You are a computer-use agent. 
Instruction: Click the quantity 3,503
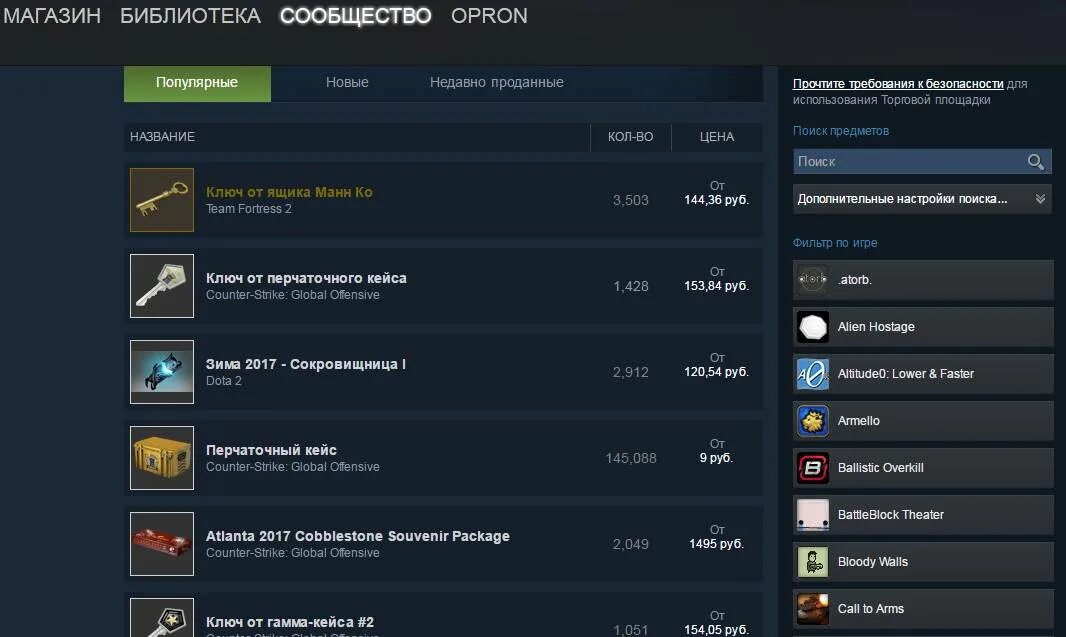[x=630, y=200]
